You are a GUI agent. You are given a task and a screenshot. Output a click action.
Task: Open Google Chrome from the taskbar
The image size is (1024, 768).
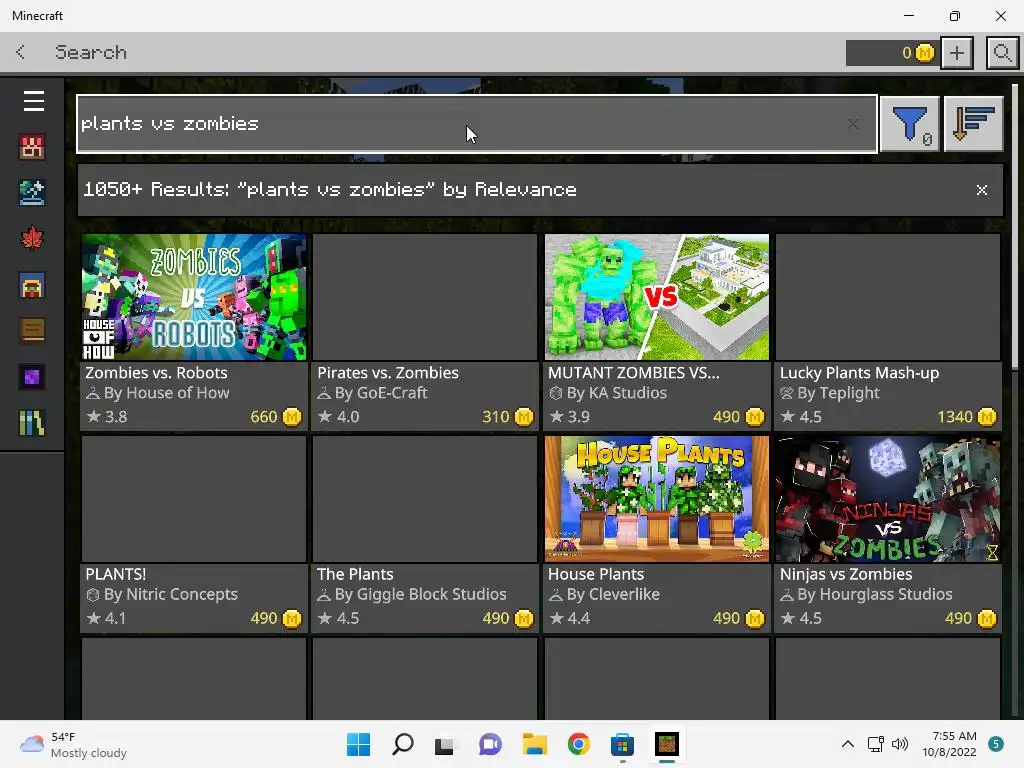pos(578,744)
